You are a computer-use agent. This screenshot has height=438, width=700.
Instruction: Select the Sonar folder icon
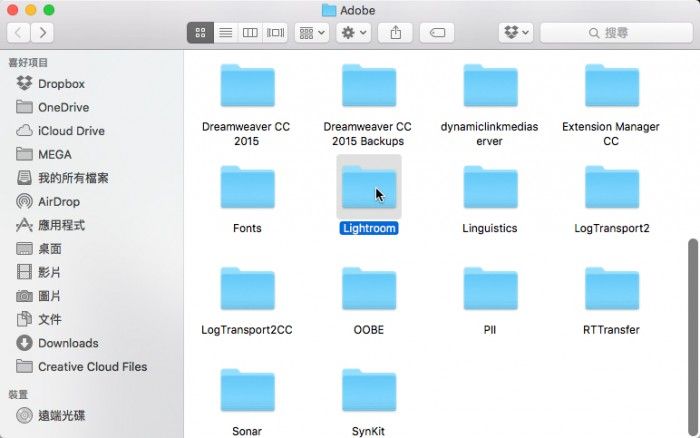pos(247,390)
